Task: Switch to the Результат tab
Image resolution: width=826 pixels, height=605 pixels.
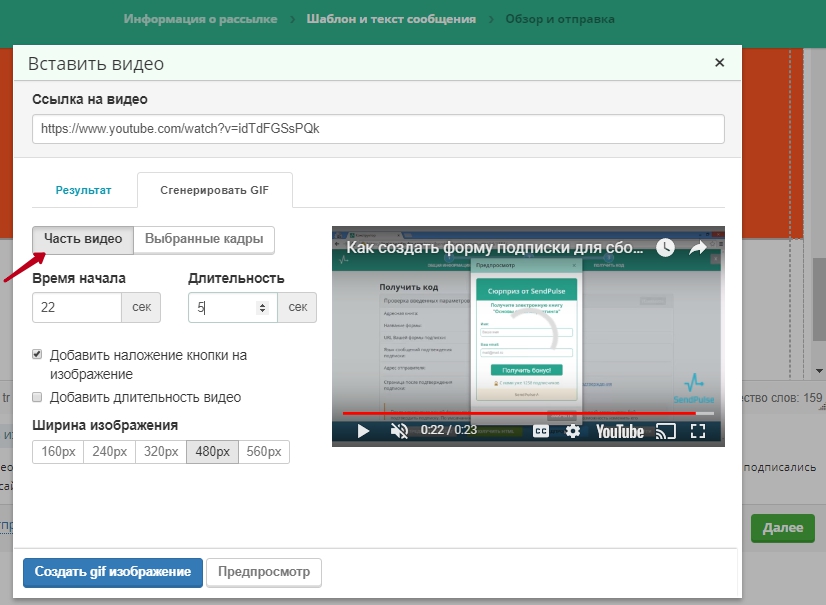Action: click(x=83, y=190)
